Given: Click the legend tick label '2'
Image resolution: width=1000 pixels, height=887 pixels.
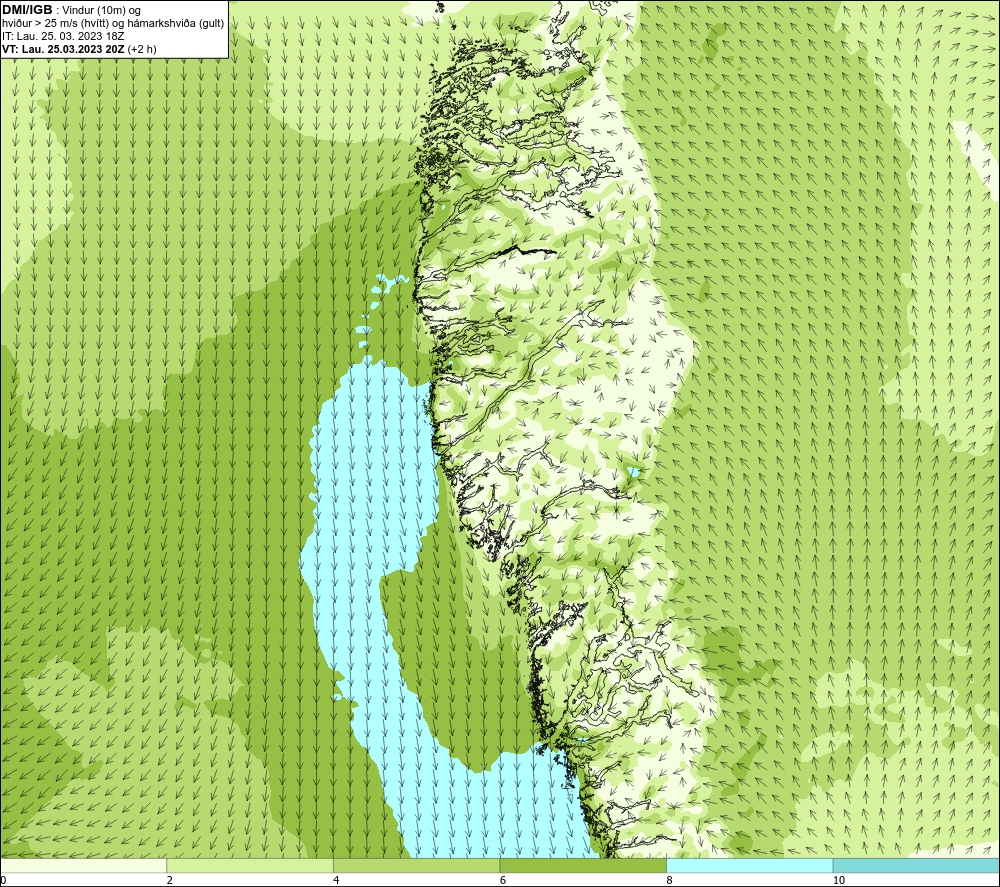Looking at the screenshot, I should point(170,880).
